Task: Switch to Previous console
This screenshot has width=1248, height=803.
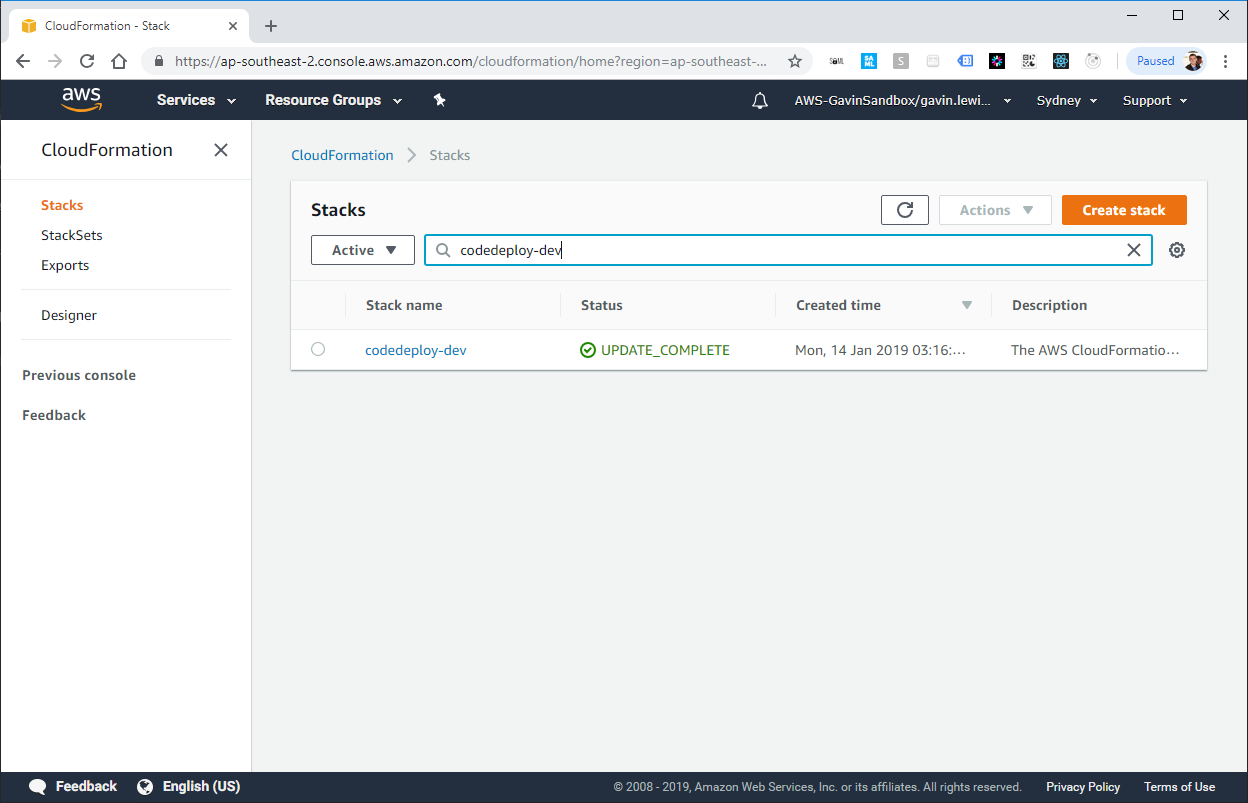Action: click(x=79, y=375)
